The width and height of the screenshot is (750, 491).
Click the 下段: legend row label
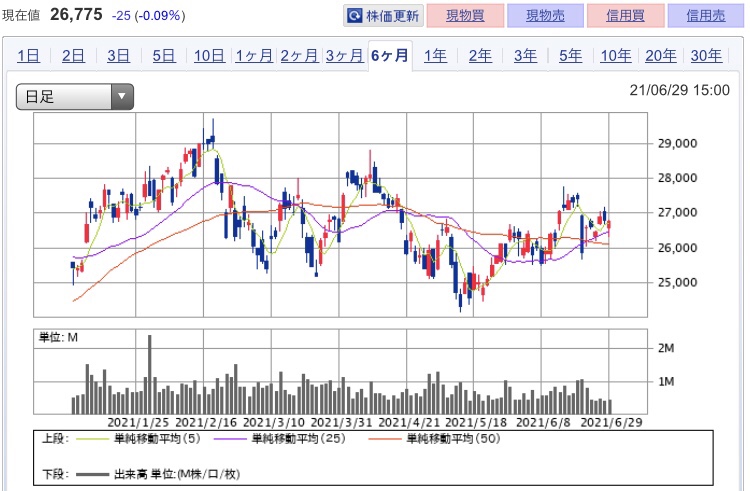pos(55,474)
